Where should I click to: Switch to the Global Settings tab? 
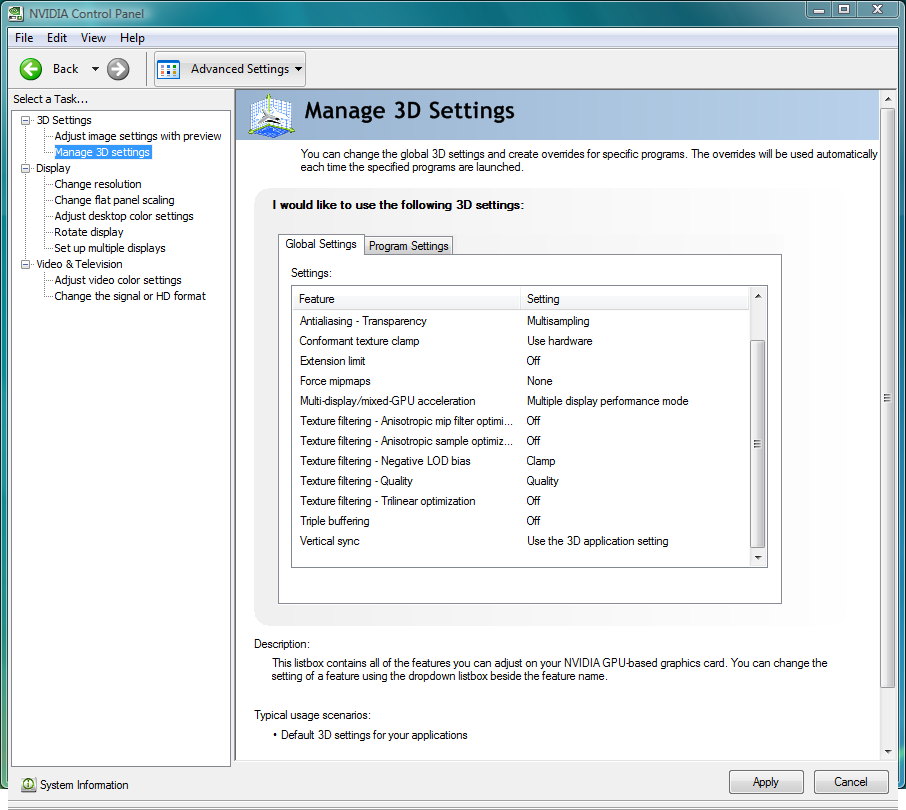click(321, 244)
